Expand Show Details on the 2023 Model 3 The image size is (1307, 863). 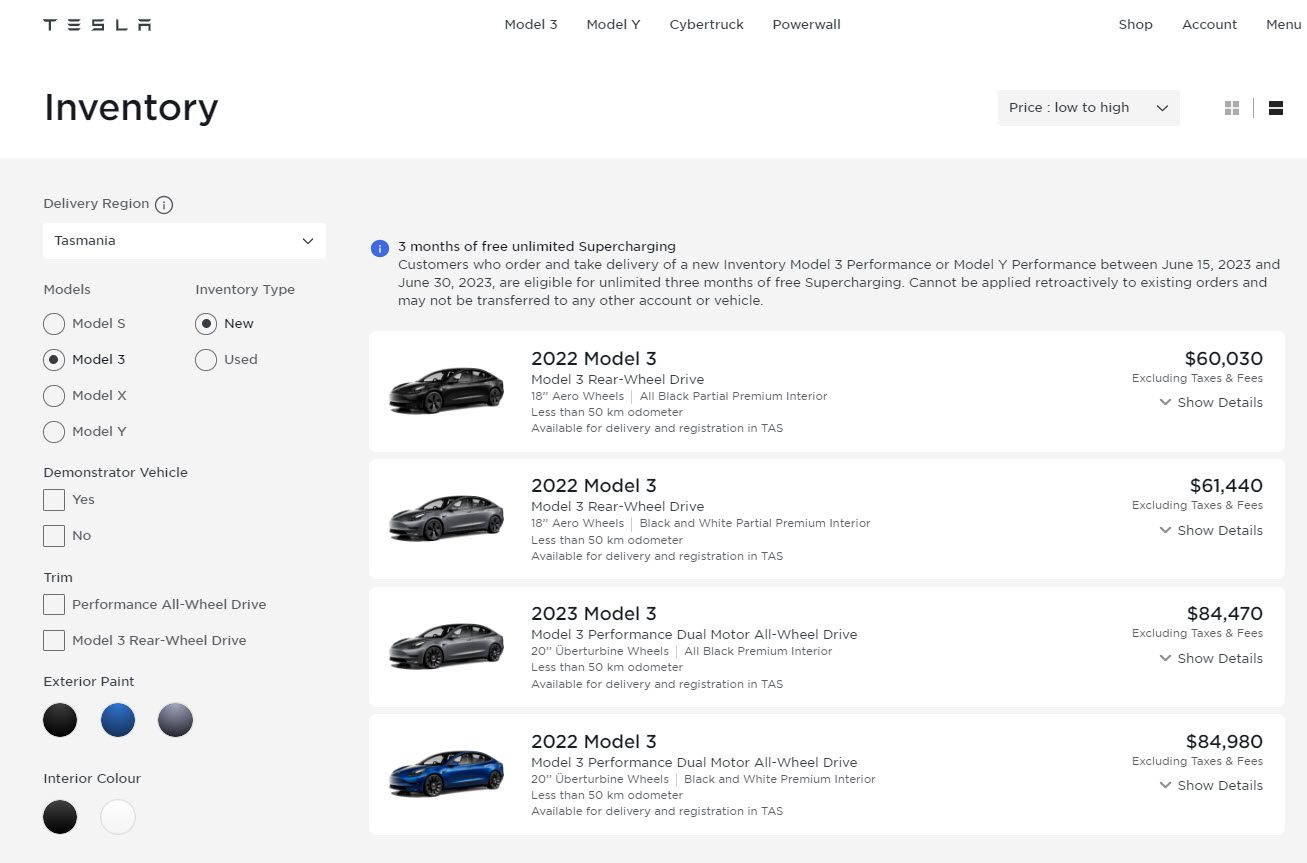point(1210,658)
